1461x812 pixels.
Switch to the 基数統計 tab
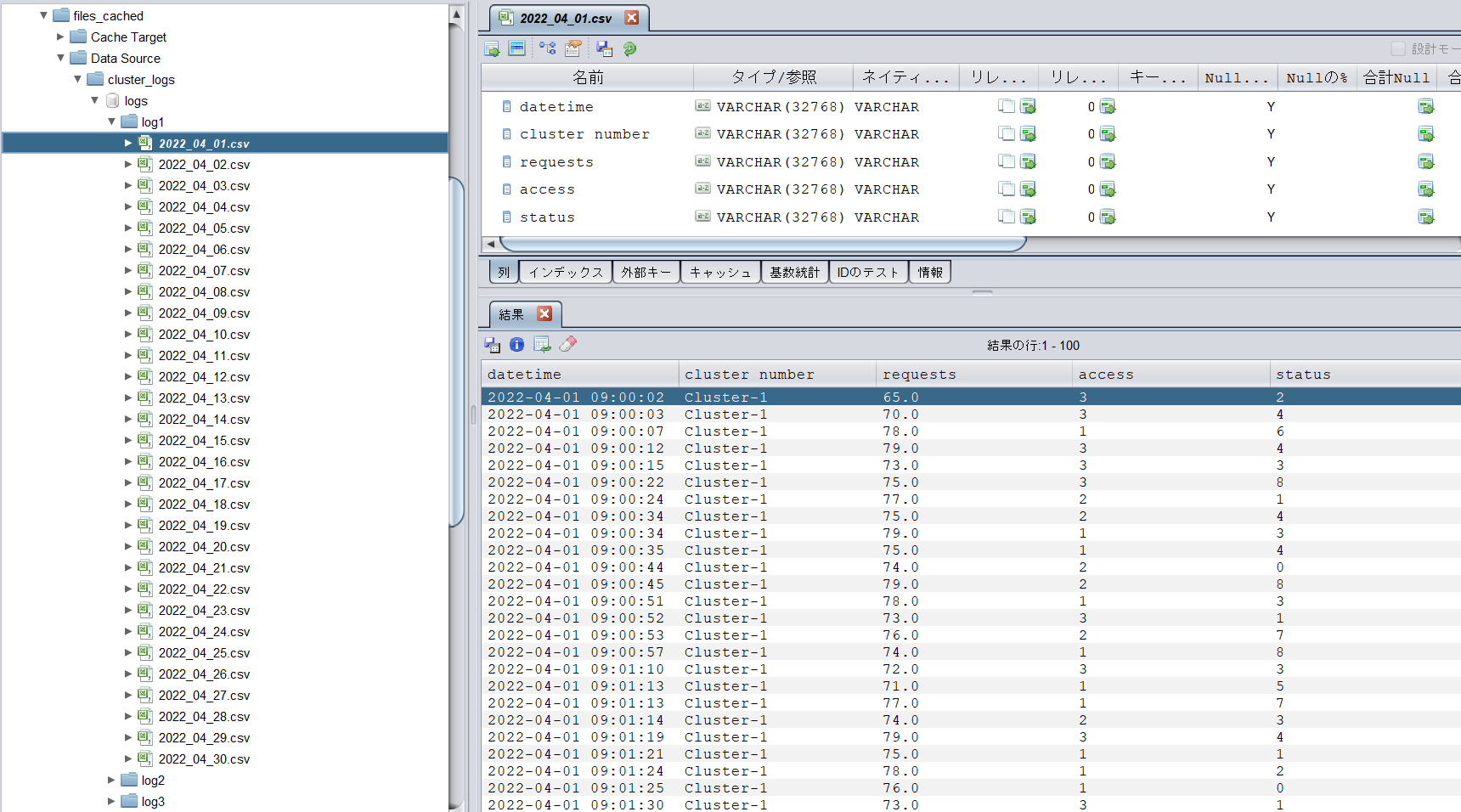click(x=795, y=272)
